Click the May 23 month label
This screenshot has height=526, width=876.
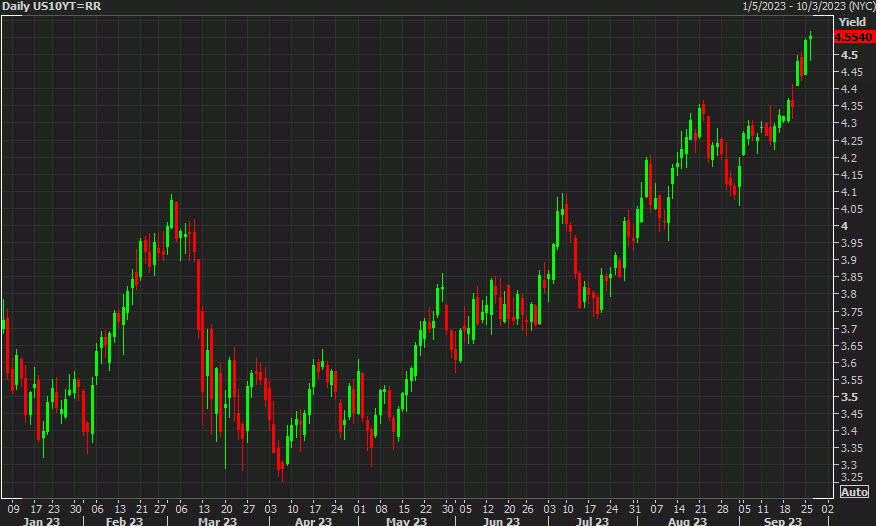click(407, 521)
